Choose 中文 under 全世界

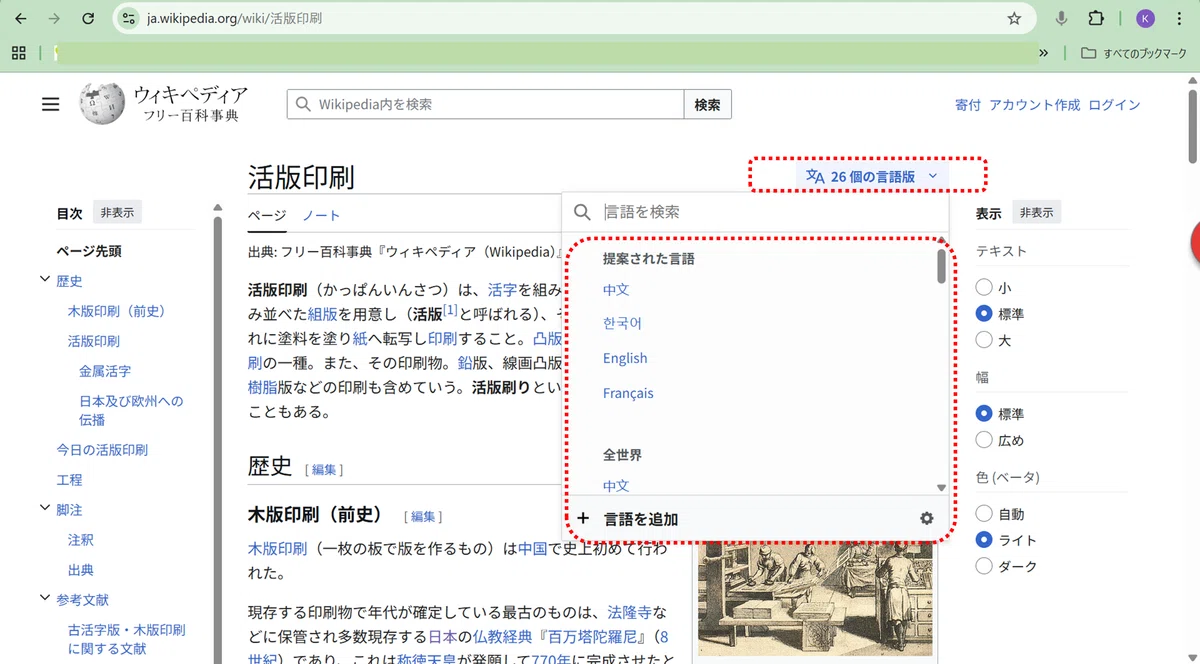(616, 485)
